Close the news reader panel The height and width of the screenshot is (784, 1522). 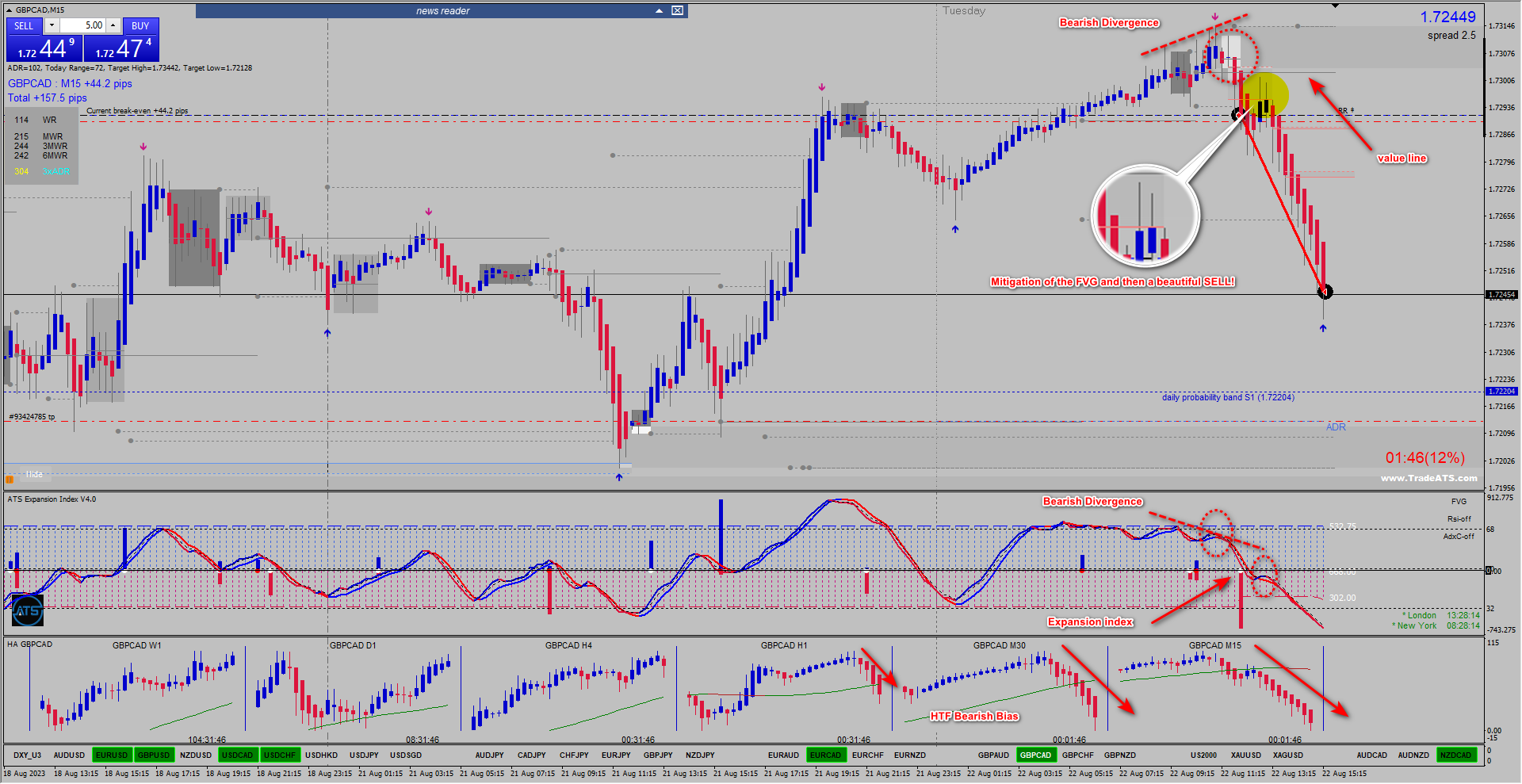click(677, 10)
